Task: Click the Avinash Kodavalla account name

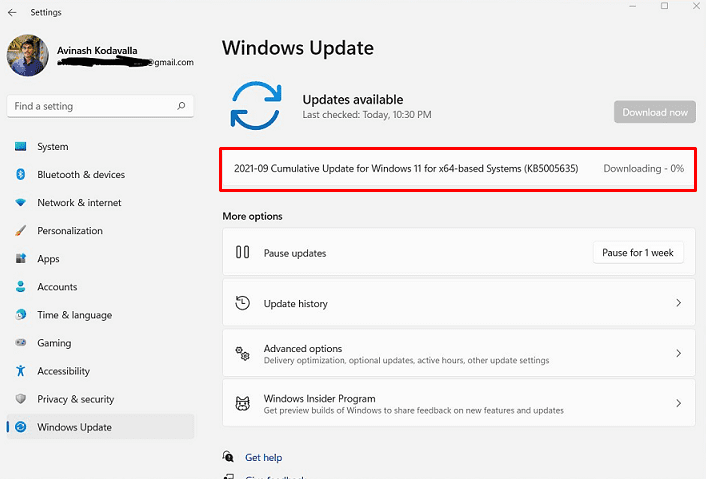Action: click(x=97, y=50)
